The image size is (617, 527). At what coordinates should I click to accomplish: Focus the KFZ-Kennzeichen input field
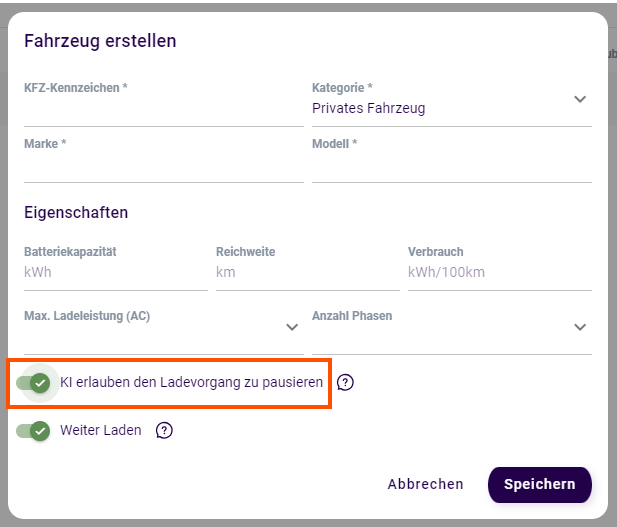[163, 109]
